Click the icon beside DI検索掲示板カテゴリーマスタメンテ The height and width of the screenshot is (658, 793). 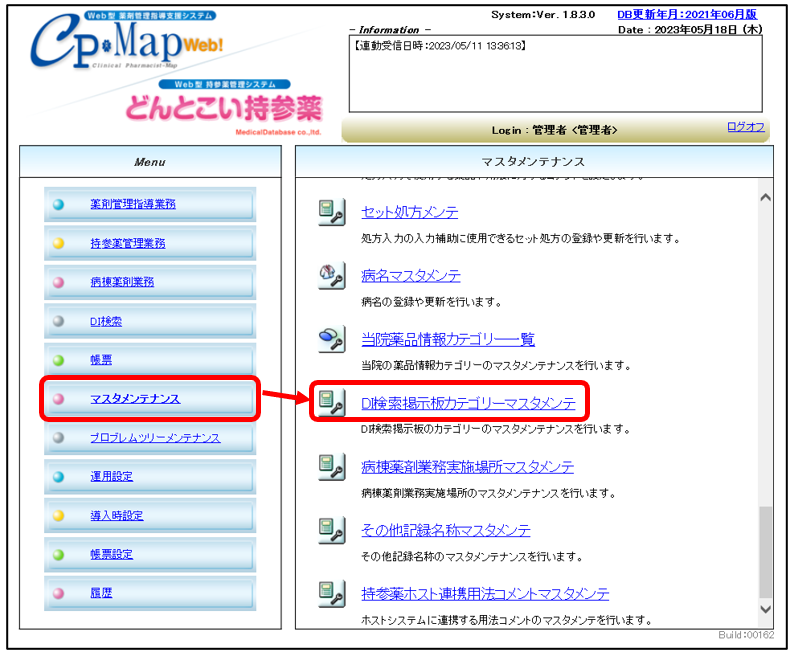coord(331,402)
